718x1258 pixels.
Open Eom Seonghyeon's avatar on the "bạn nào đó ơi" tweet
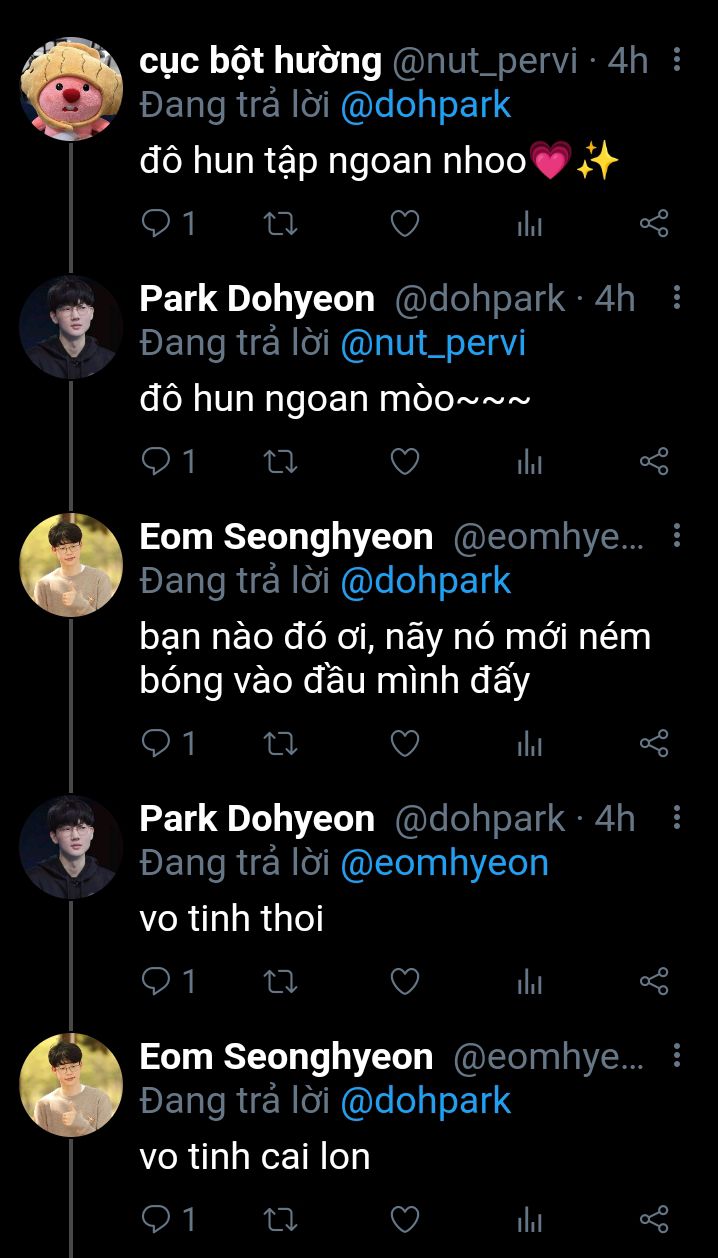(x=70, y=564)
